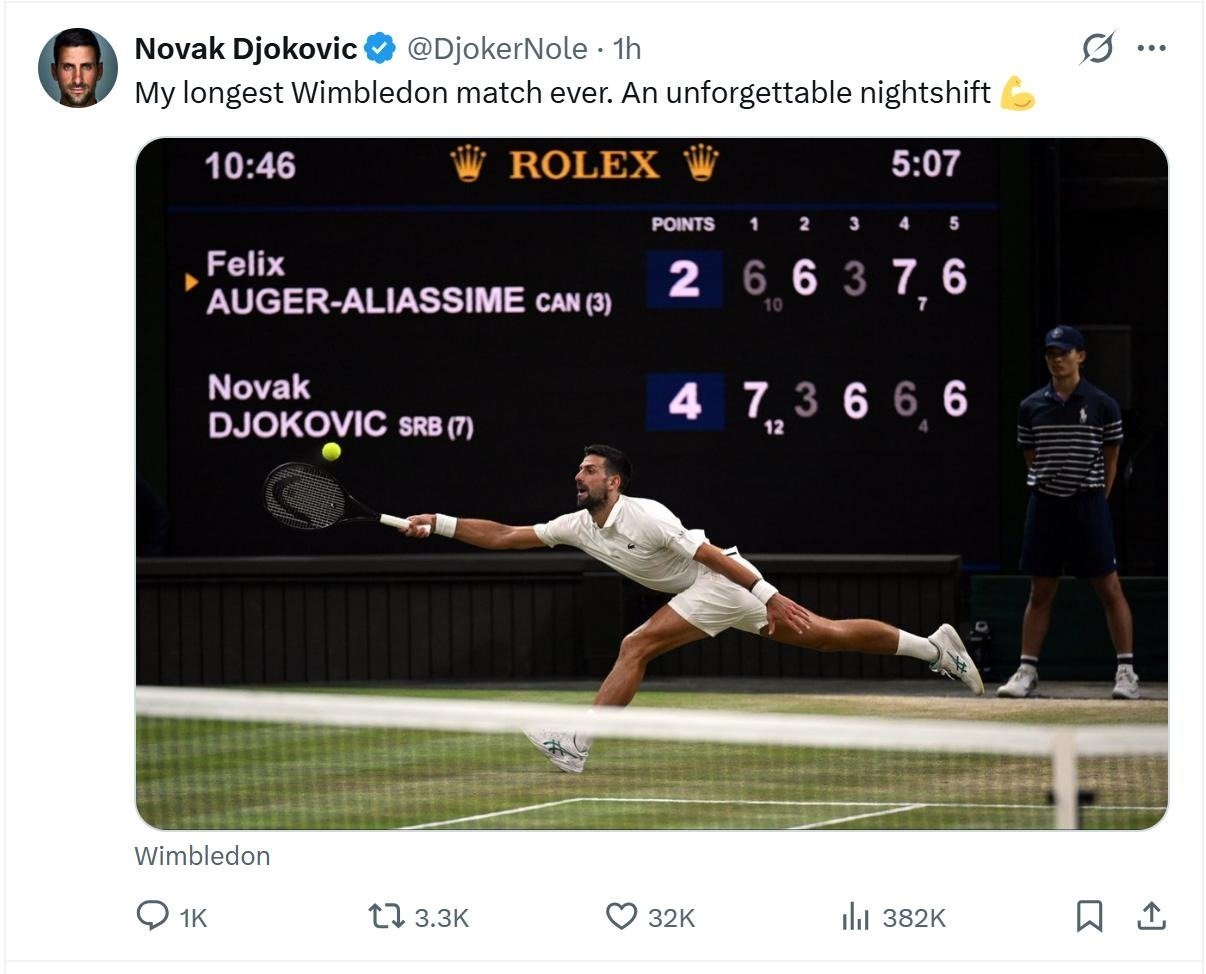Click the Wimbledon caption below the image
This screenshot has width=1206, height=974.
pyautogui.click(x=202, y=856)
